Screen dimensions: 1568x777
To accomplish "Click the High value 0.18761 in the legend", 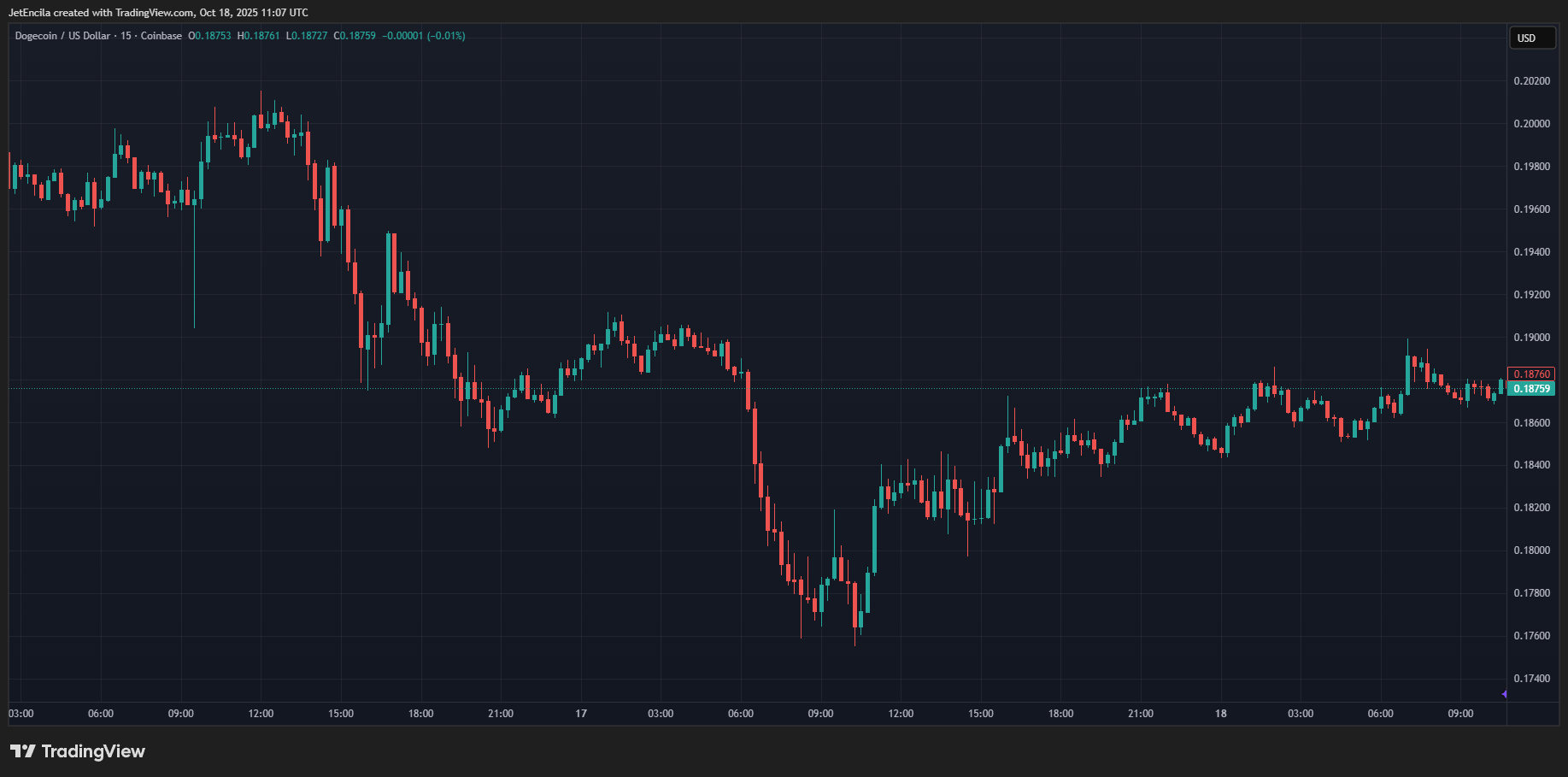I will pyautogui.click(x=261, y=36).
